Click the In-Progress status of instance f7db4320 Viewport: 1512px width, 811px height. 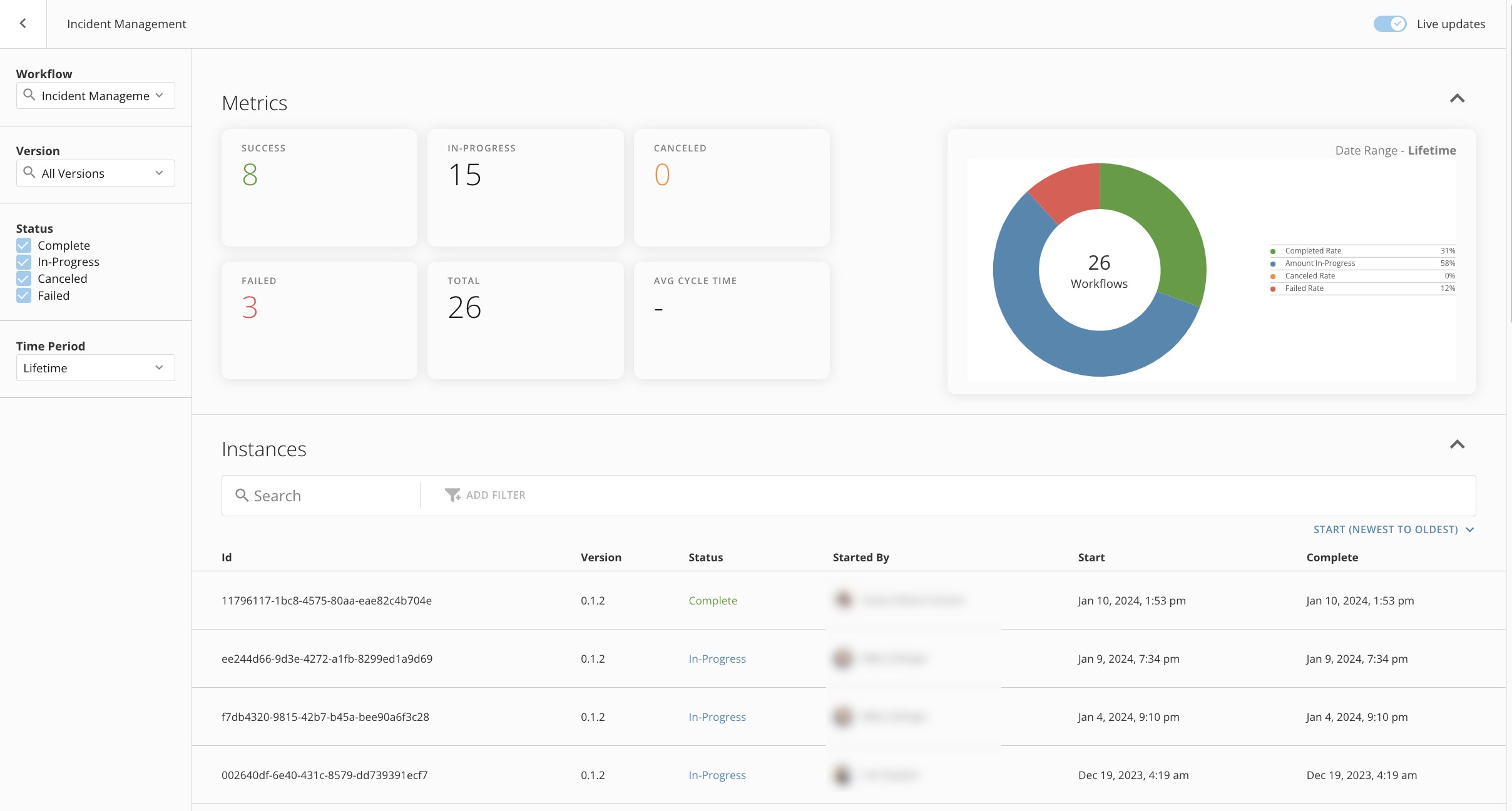click(716, 717)
